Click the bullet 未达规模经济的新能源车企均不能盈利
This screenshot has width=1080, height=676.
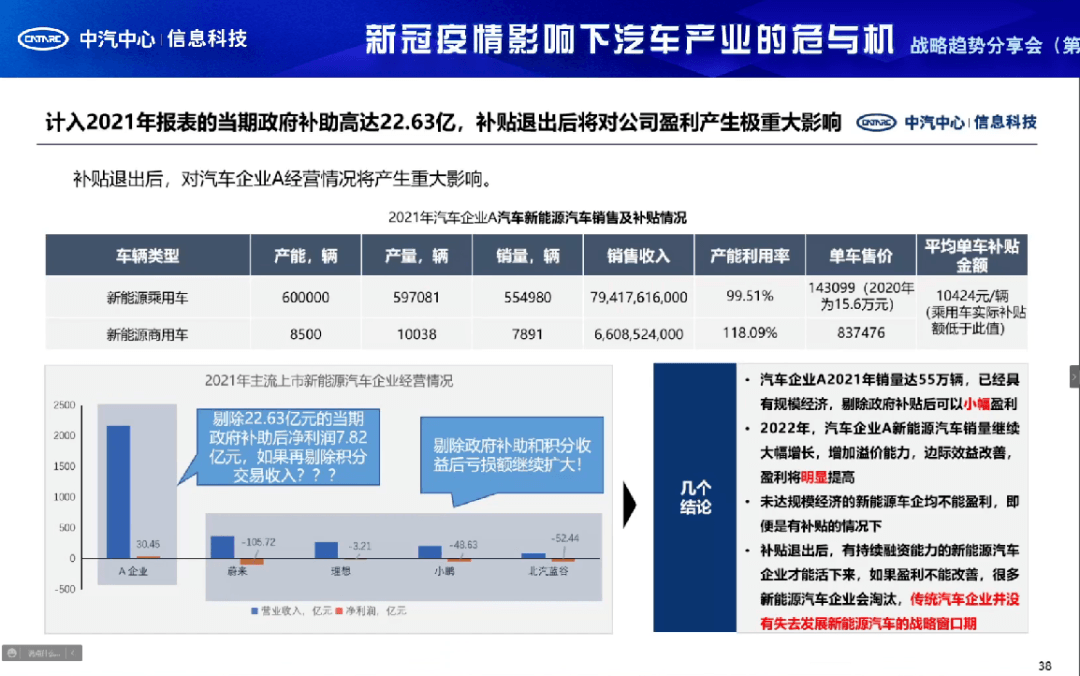889,513
